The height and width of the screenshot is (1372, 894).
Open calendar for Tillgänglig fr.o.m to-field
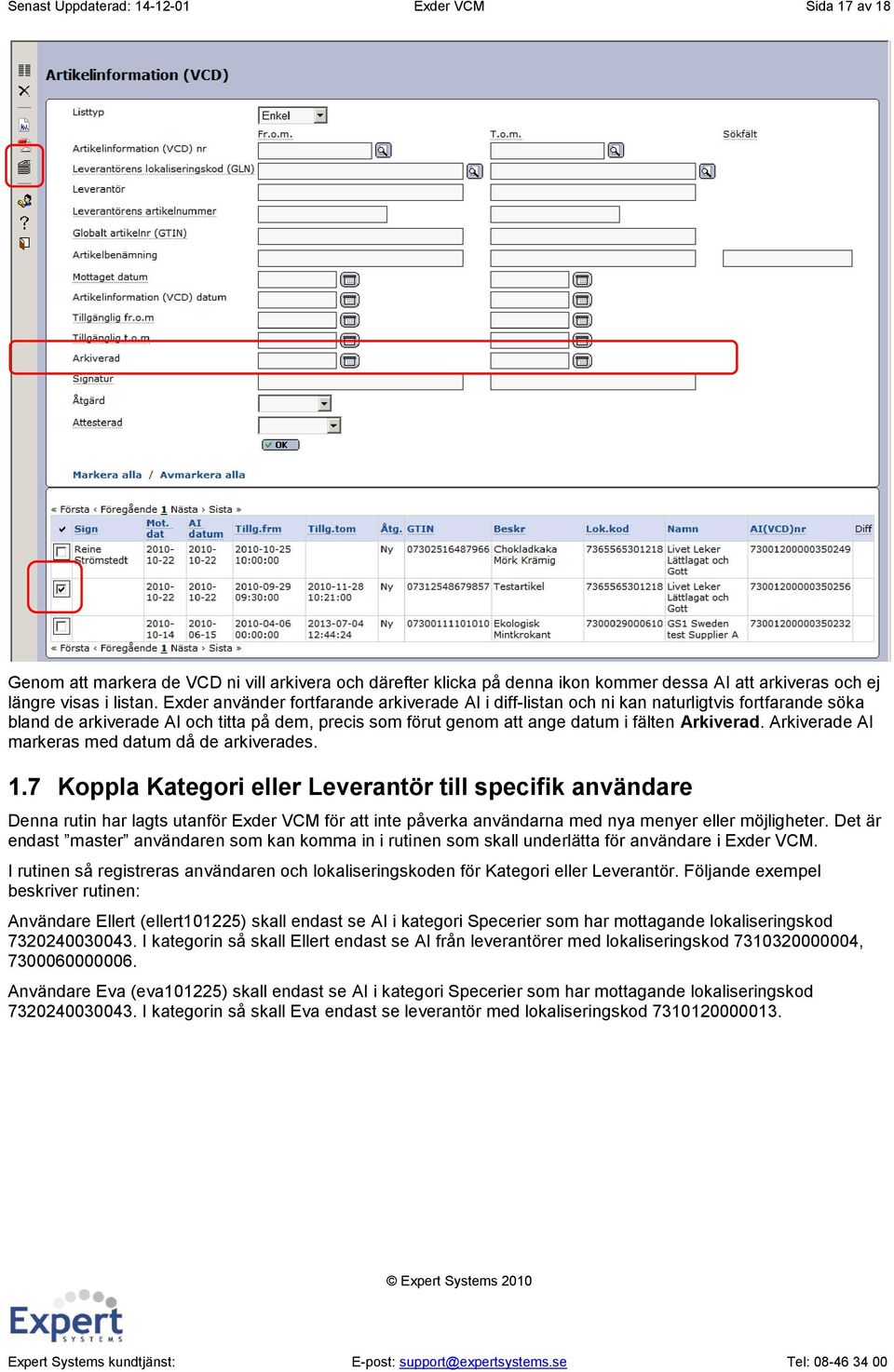pos(582,320)
